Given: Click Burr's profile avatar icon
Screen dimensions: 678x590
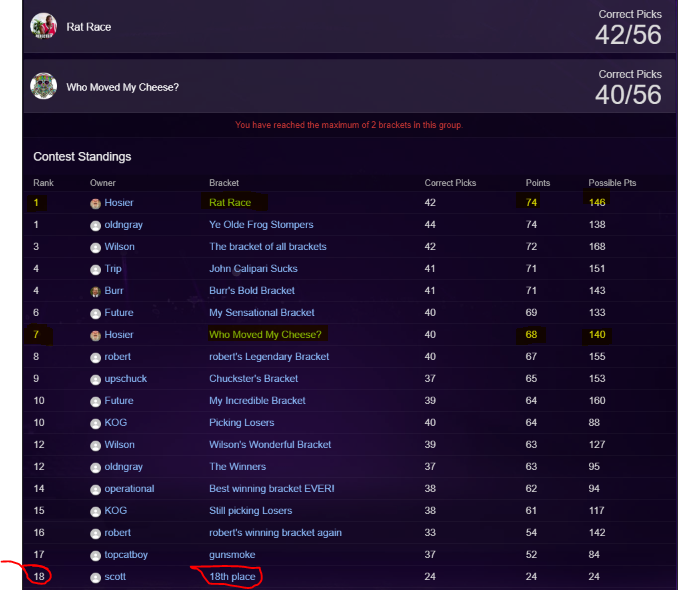Looking at the screenshot, I should pos(95,292).
